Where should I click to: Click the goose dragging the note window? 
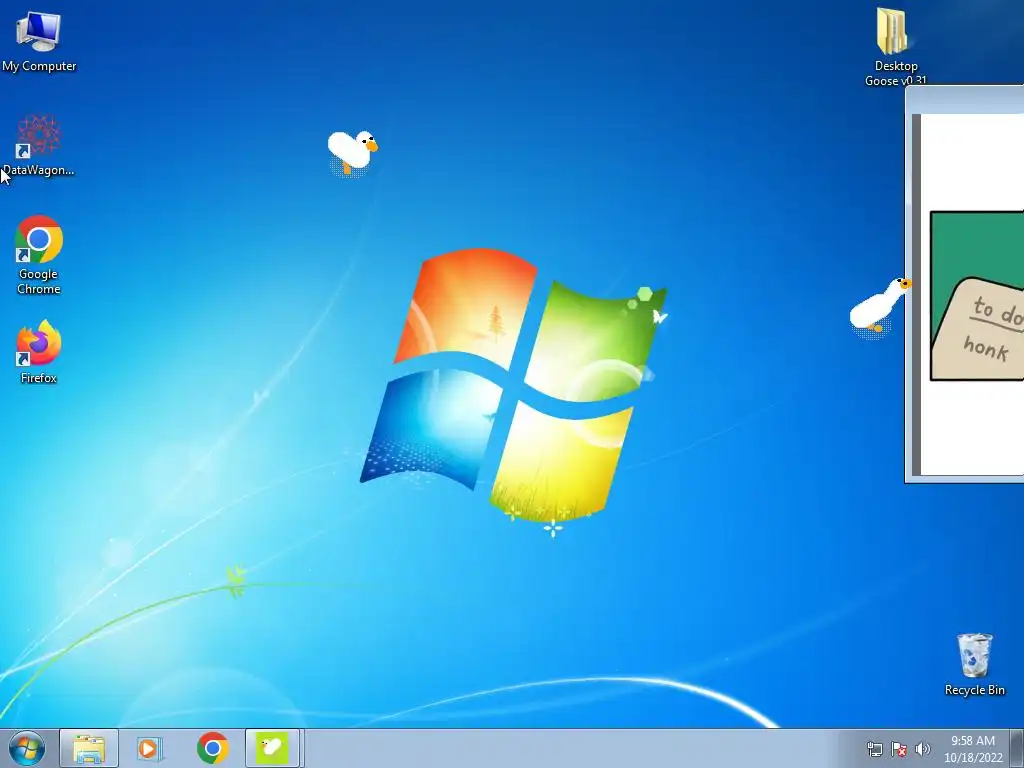click(879, 307)
